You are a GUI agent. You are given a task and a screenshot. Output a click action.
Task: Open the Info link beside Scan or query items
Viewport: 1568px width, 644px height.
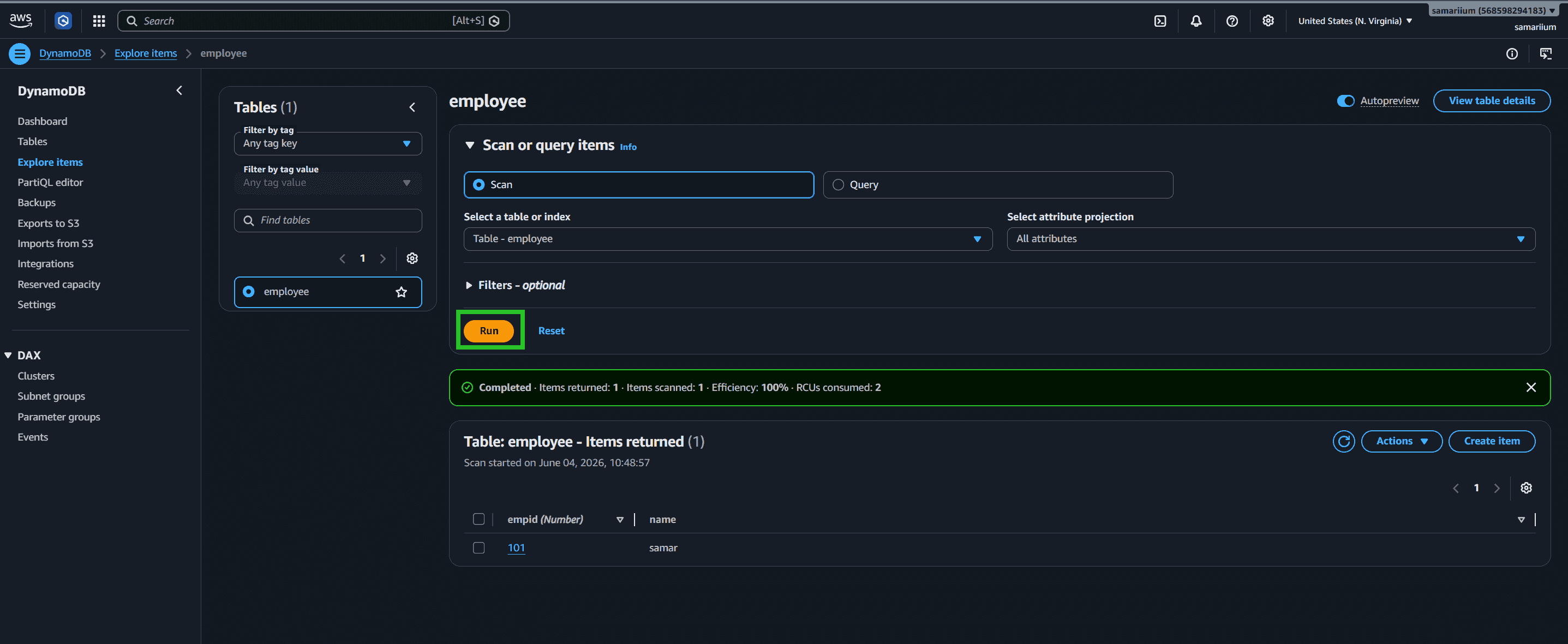click(627, 147)
